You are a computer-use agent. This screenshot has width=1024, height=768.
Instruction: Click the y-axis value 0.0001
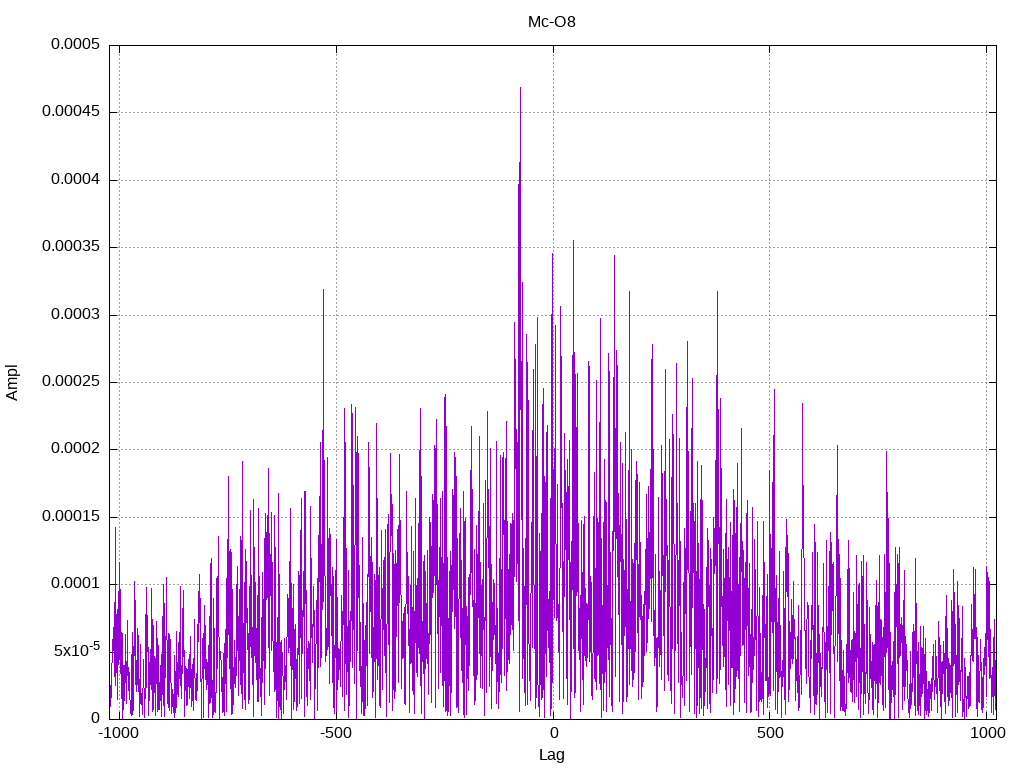(76, 583)
